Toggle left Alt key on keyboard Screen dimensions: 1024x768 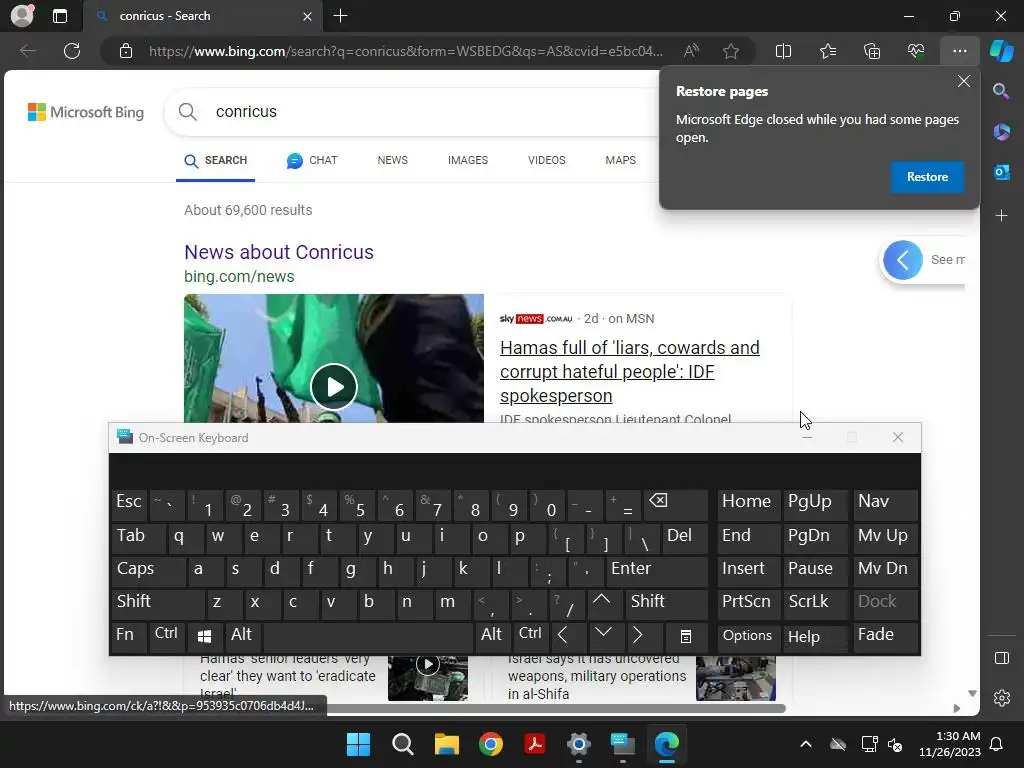click(242, 635)
